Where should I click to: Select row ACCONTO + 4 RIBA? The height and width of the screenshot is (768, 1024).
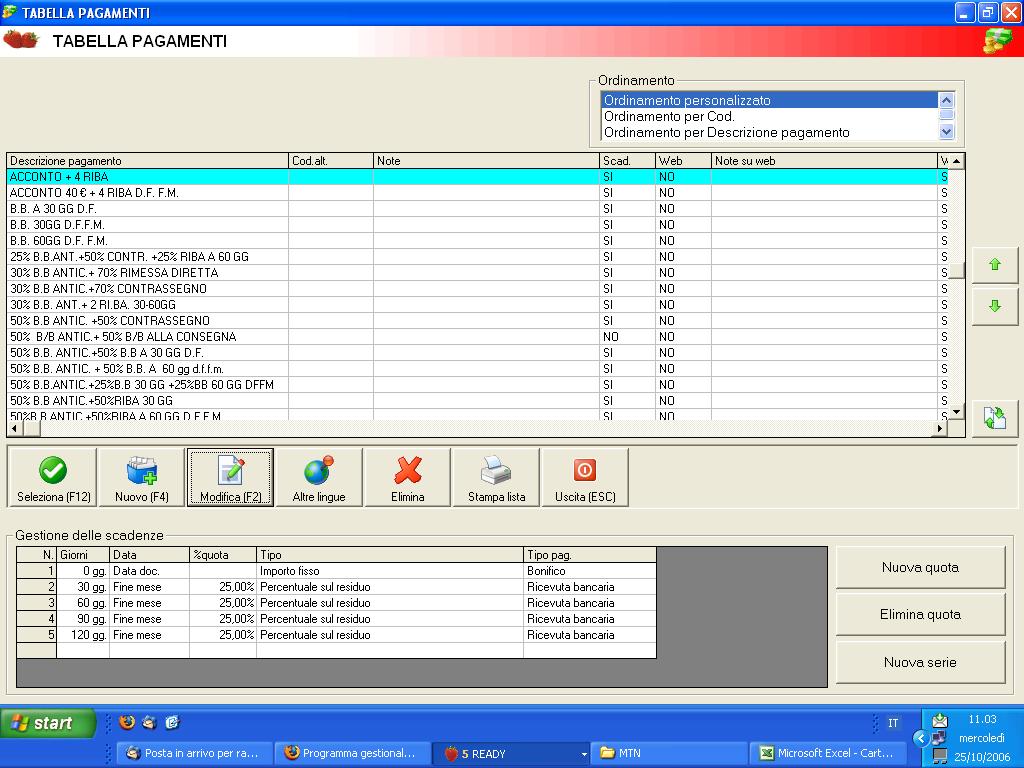point(477,176)
